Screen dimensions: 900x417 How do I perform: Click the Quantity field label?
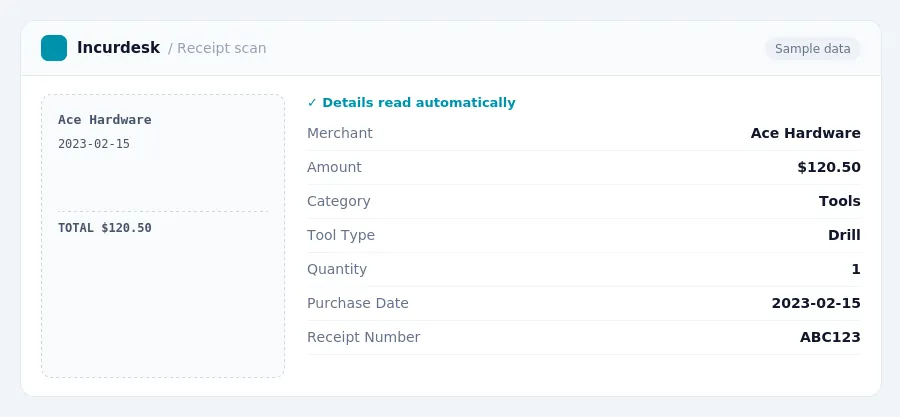[337, 269]
